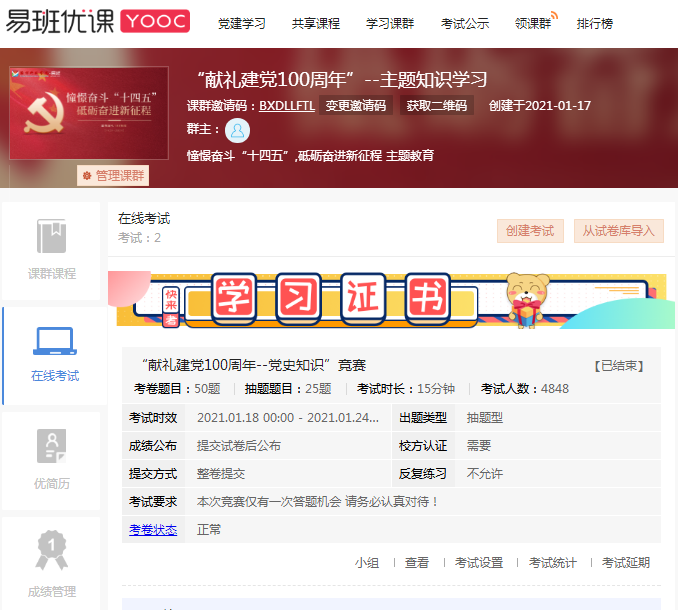The width and height of the screenshot is (678, 610).
Task: Click 创建考试 button
Action: coord(530,231)
